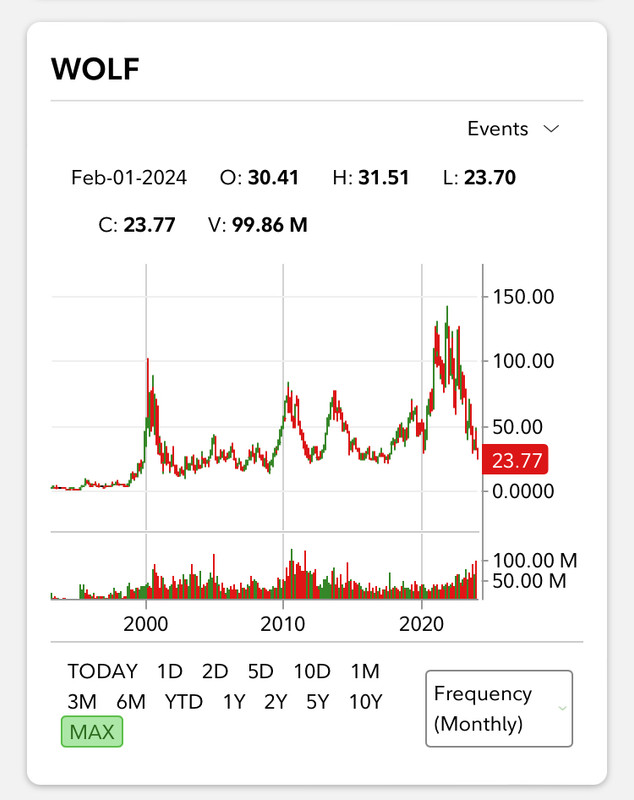
Task: Open the Events dropdown
Action: tap(513, 129)
